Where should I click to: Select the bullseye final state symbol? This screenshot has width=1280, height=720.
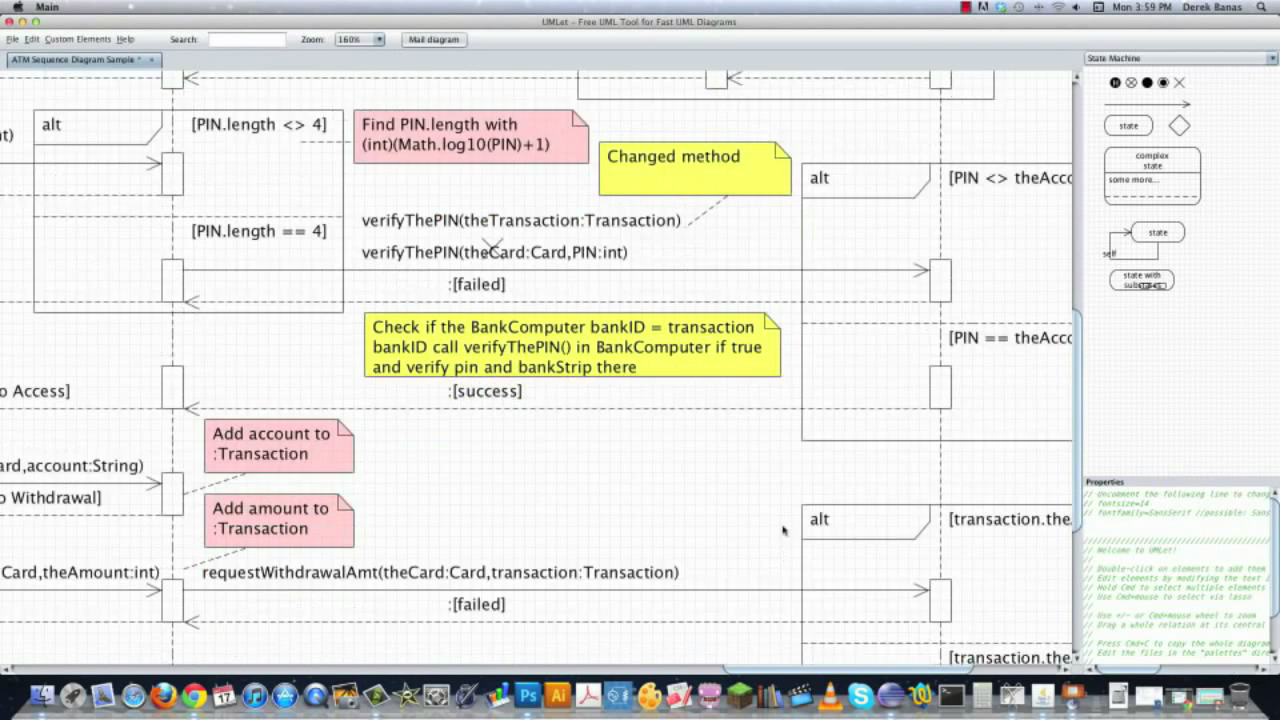pyautogui.click(x=1163, y=83)
